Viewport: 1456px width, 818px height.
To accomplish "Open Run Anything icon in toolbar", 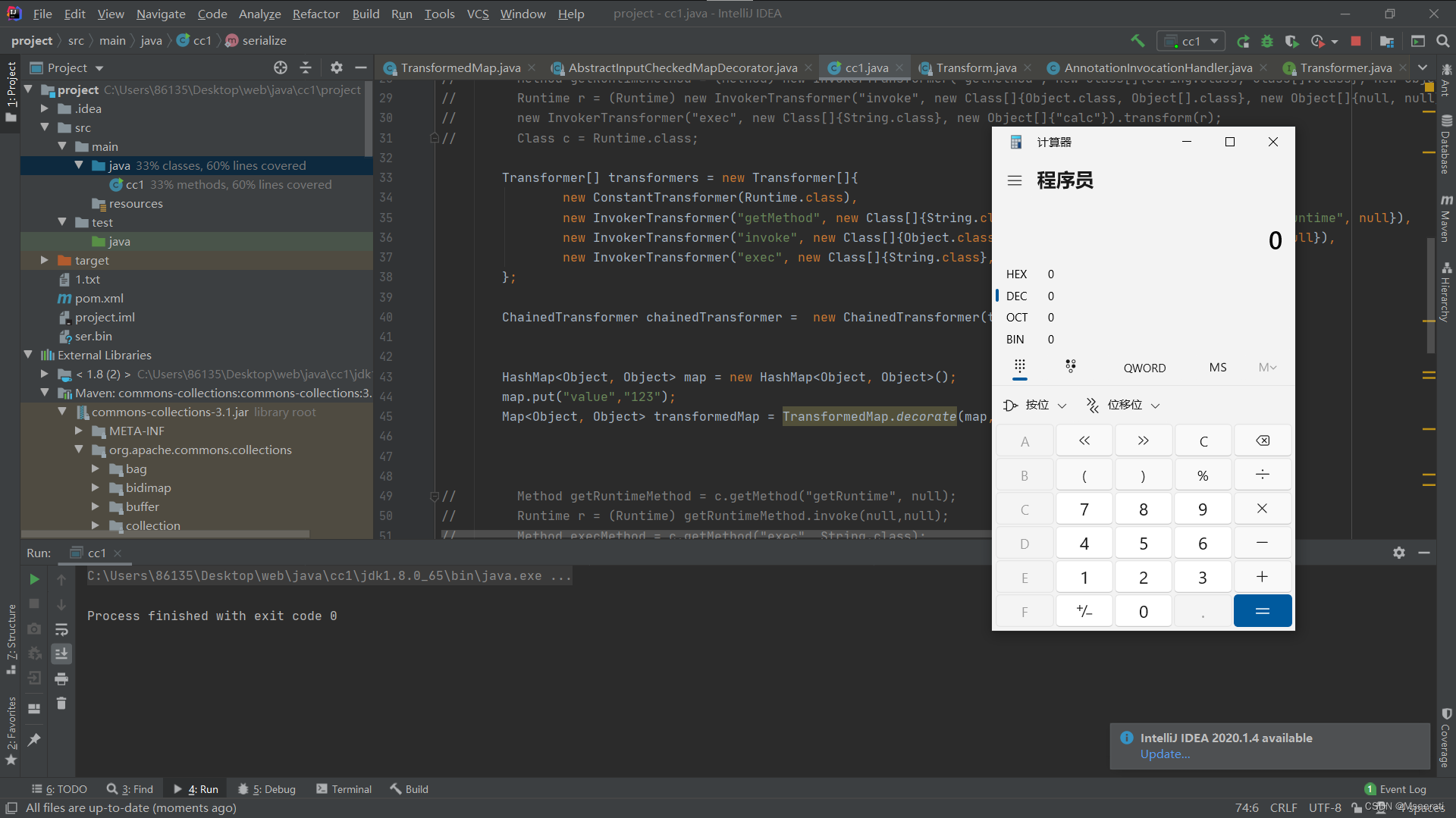I will tap(1418, 41).
